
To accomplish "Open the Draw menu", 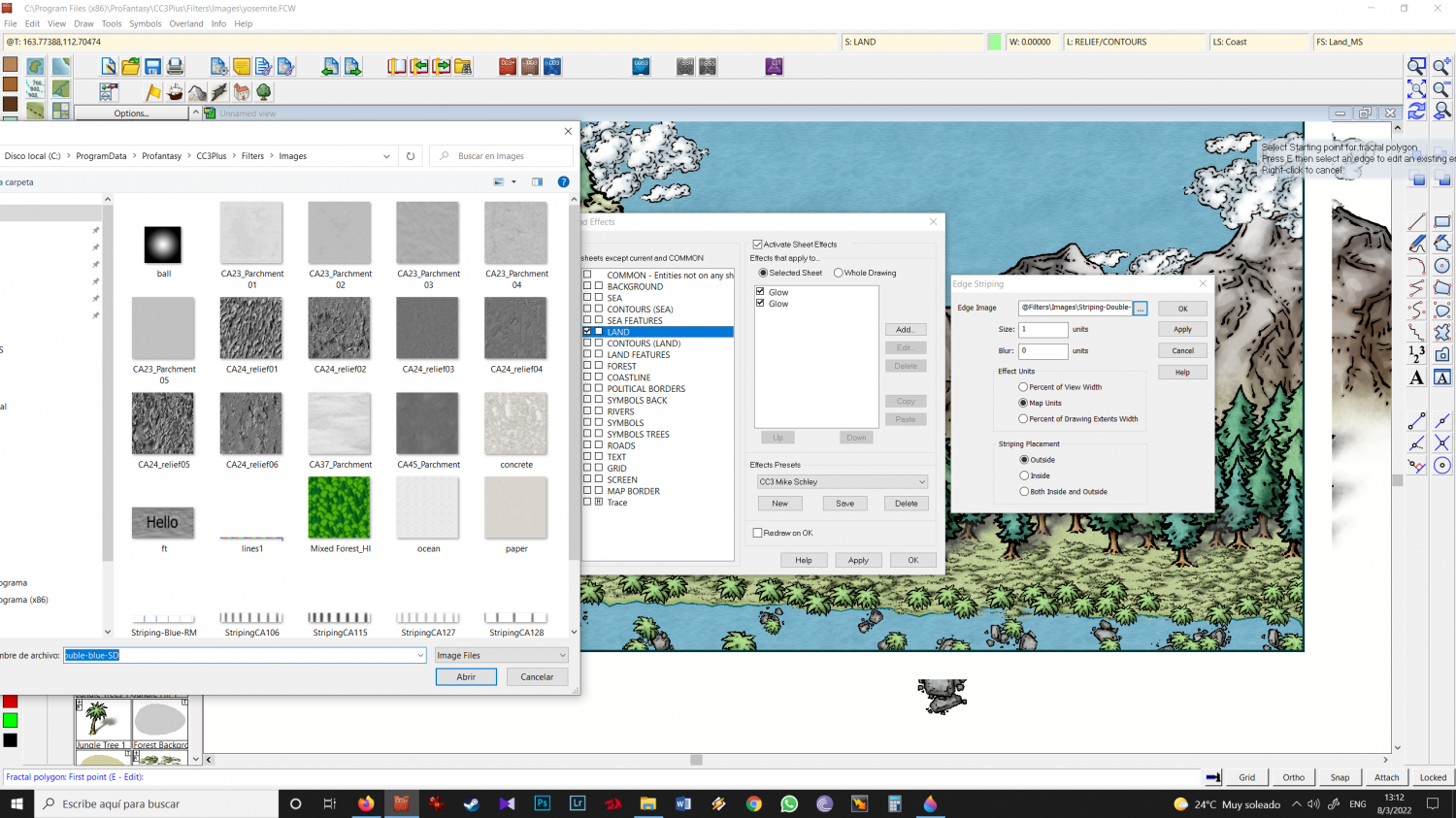I will tap(84, 23).
